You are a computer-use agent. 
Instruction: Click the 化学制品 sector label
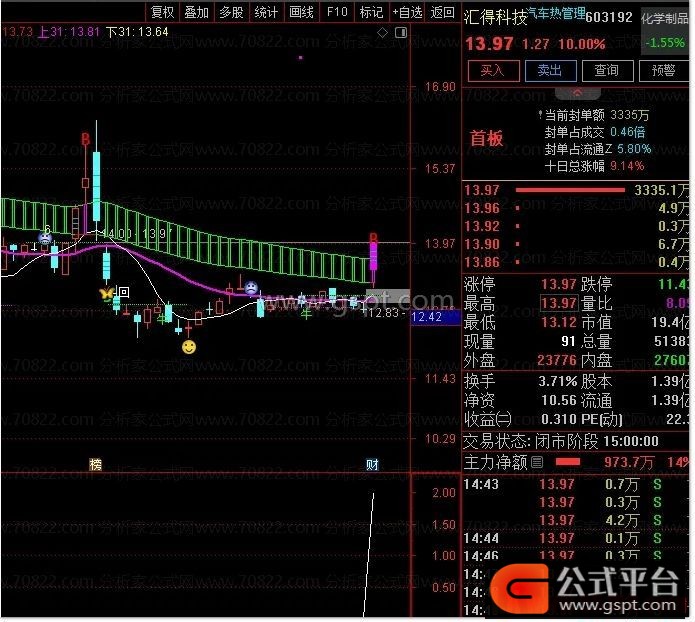665,18
